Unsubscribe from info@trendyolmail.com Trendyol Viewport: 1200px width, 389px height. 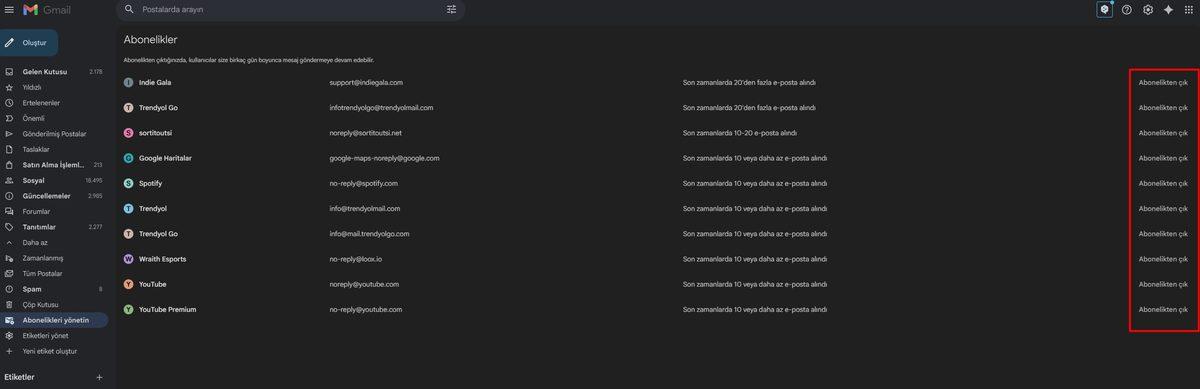[1163, 208]
